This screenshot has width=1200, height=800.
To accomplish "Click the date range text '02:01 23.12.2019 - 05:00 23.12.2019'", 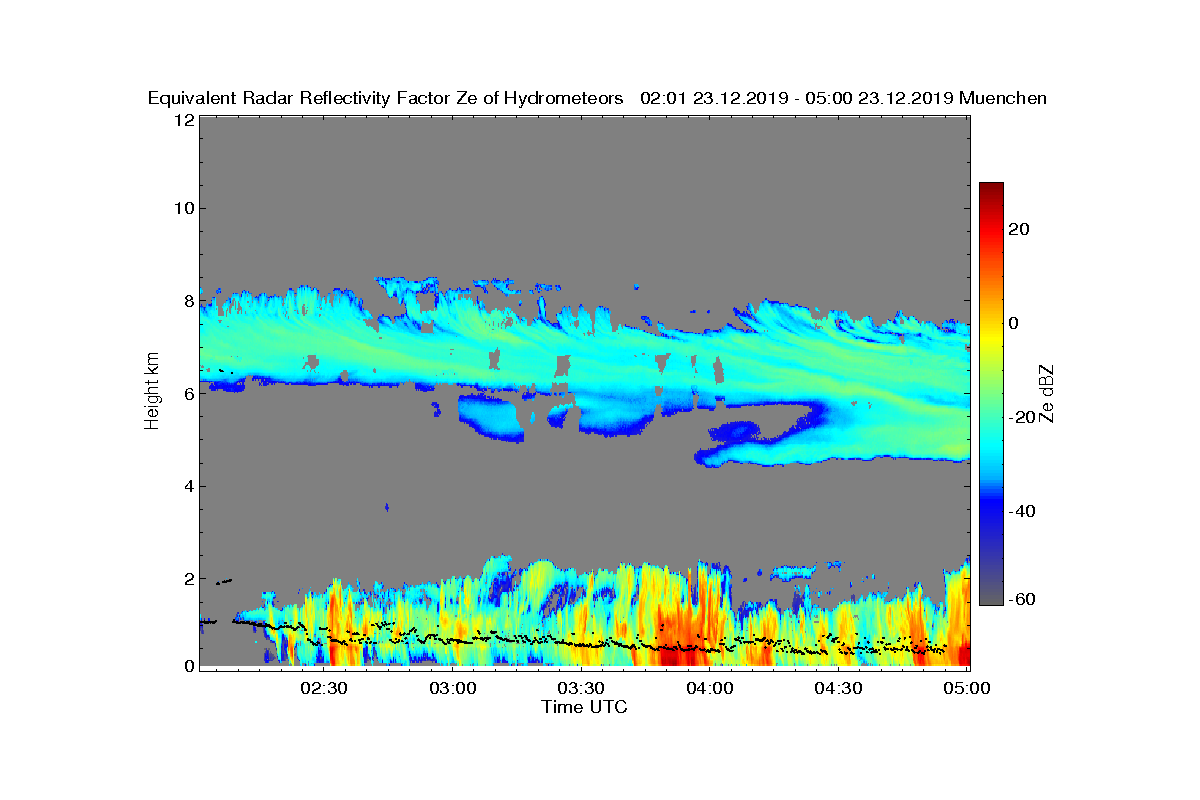I will click(x=797, y=98).
